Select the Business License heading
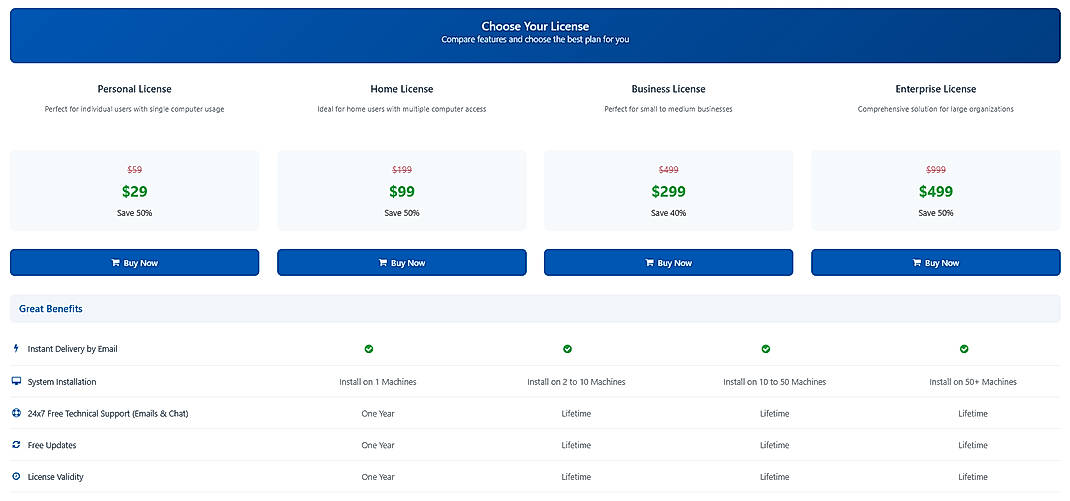1070x501 pixels. click(x=669, y=89)
